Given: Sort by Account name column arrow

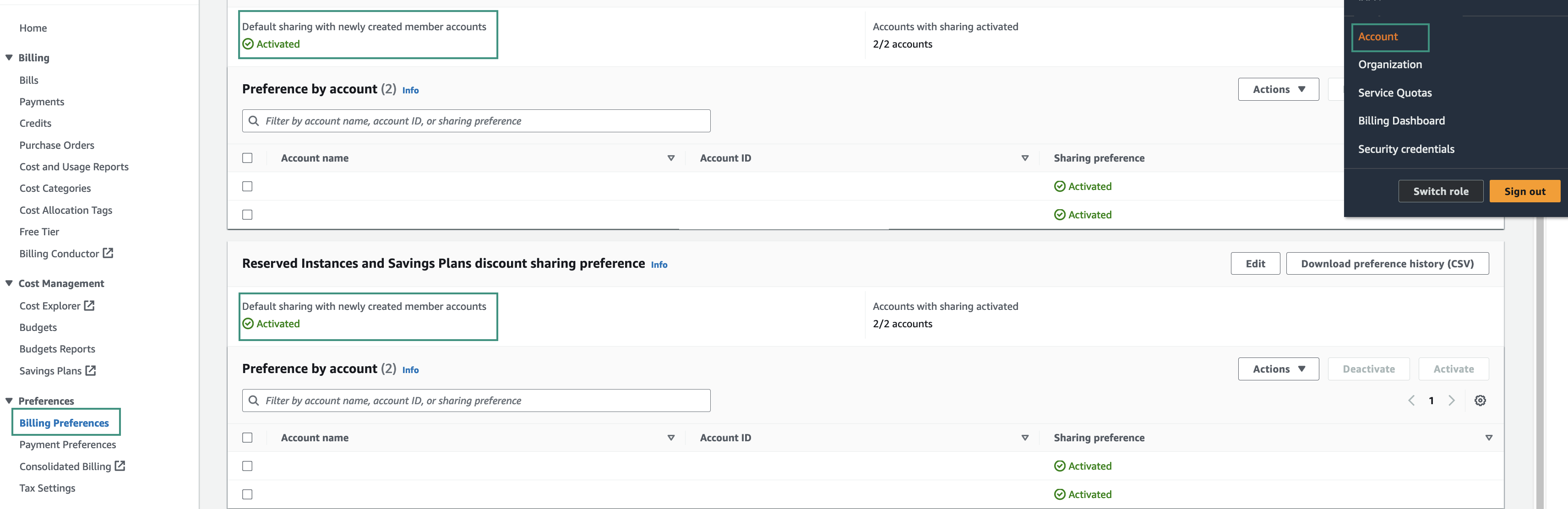Looking at the screenshot, I should coord(671,437).
